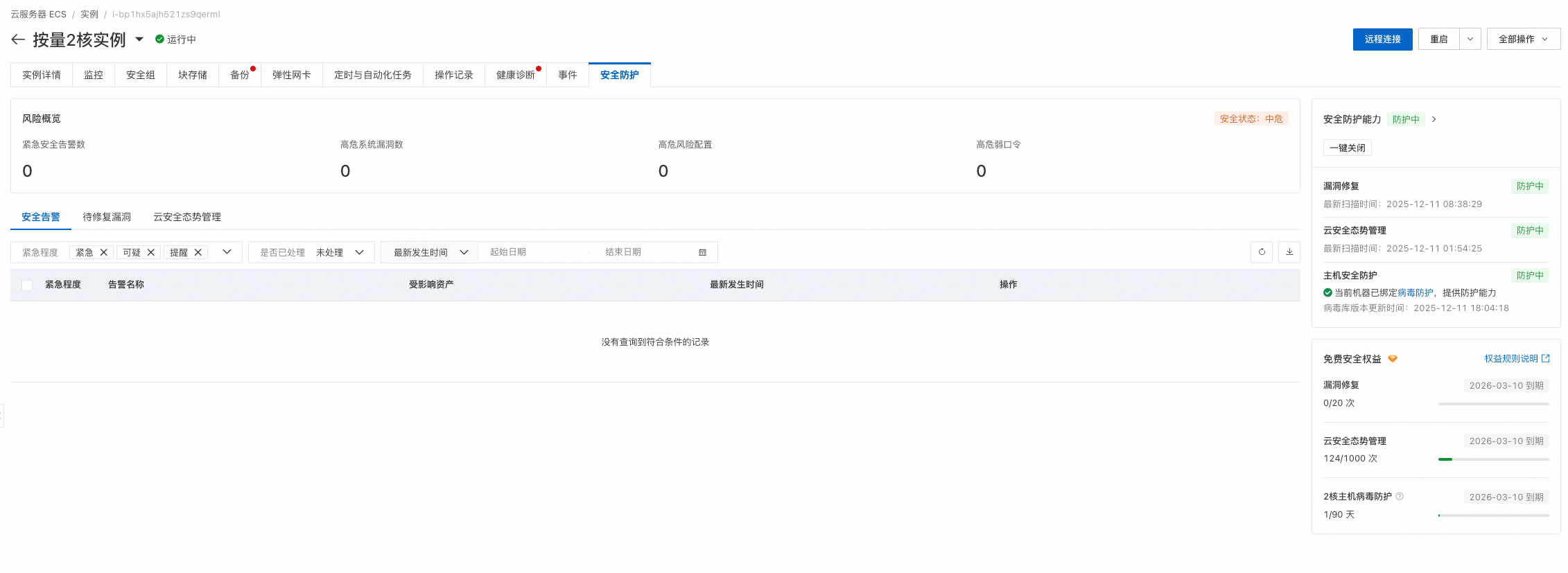Click the 最新发生时间 column header
The width and height of the screenshot is (1568, 573).
[x=737, y=285]
